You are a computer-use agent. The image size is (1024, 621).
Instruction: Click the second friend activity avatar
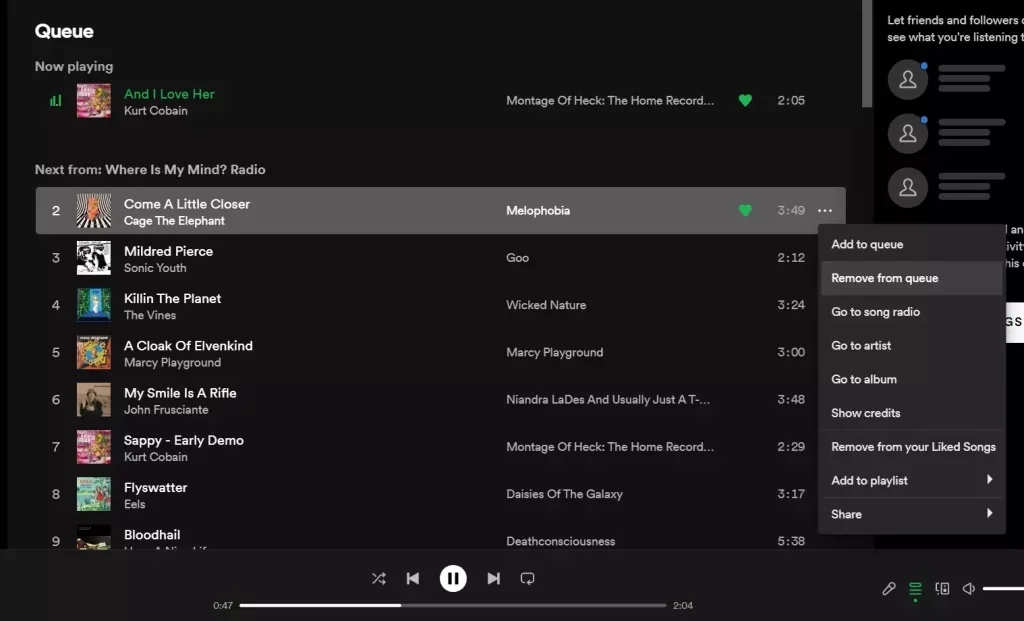pos(907,134)
